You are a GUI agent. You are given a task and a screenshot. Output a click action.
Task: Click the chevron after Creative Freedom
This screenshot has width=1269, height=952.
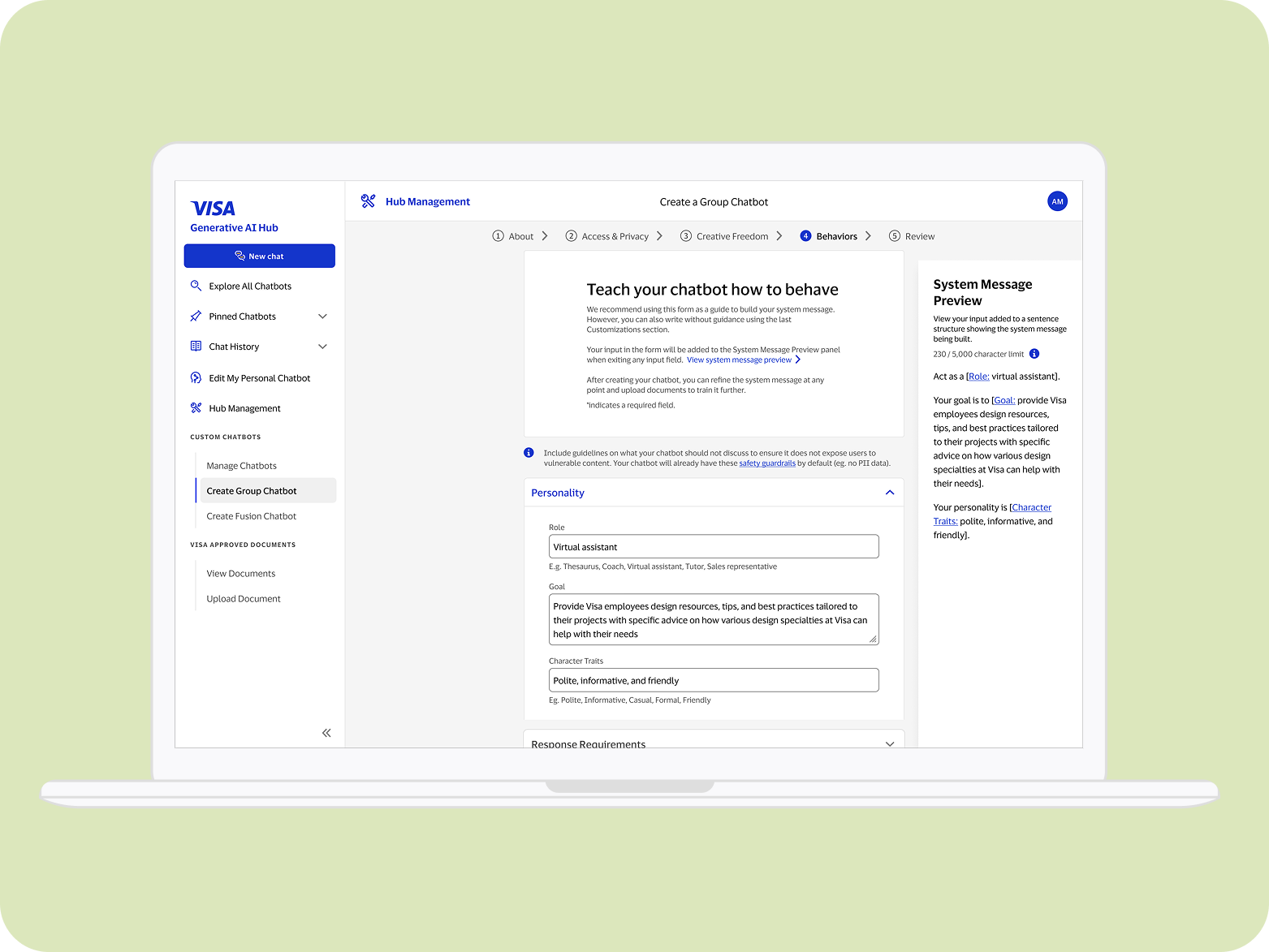(x=779, y=236)
